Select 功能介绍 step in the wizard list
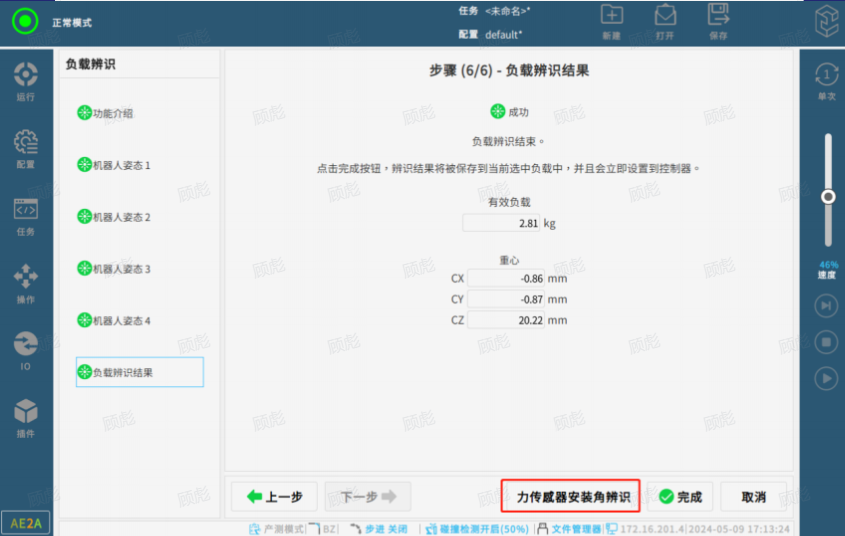Viewport: 845px width, 536px height. (x=112, y=113)
